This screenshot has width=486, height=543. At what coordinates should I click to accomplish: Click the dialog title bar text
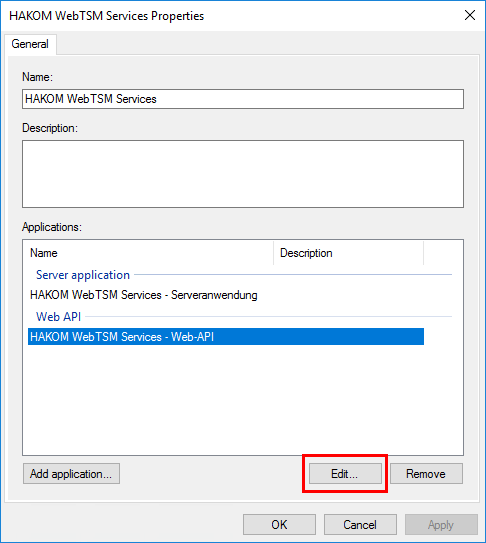106,16
